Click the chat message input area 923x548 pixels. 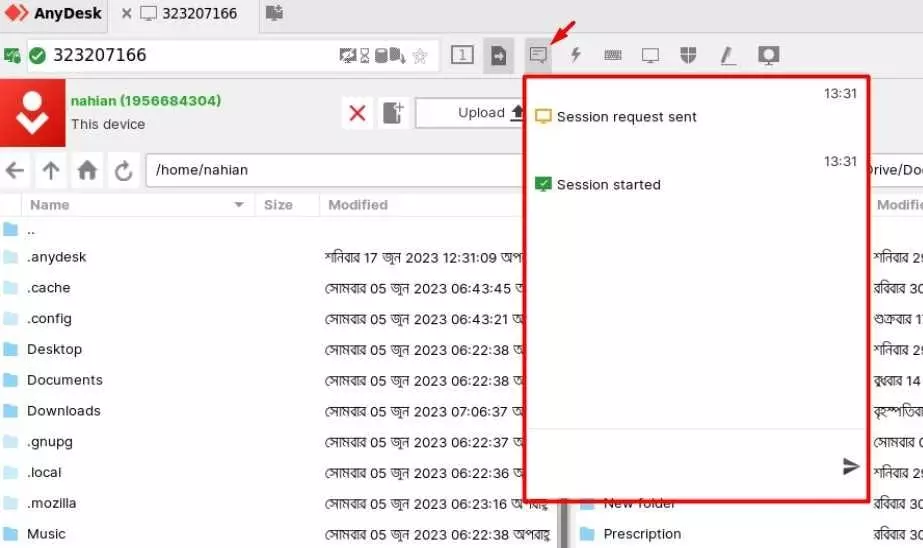click(683, 466)
